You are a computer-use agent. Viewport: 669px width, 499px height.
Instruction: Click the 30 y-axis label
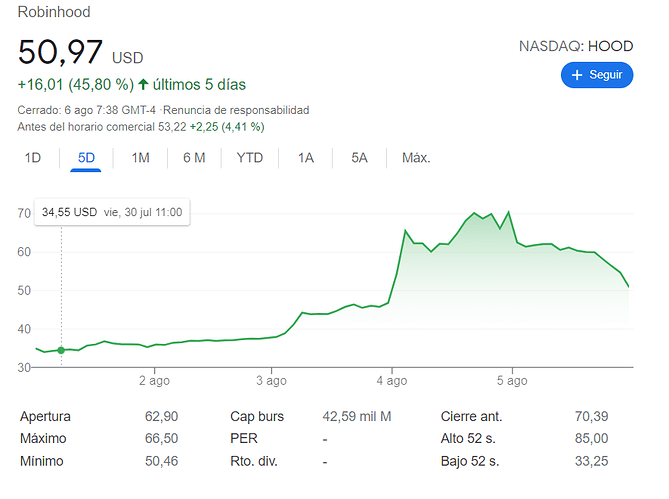(x=24, y=368)
